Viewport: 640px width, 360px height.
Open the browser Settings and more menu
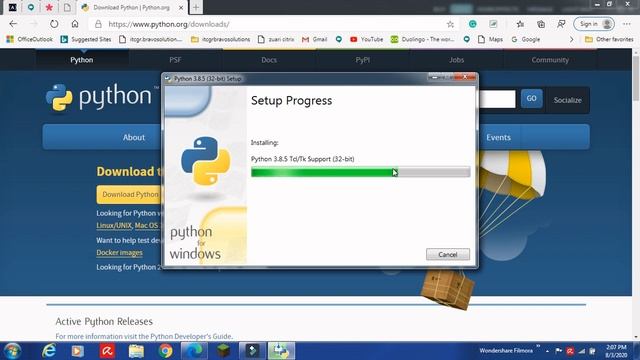pos(627,24)
